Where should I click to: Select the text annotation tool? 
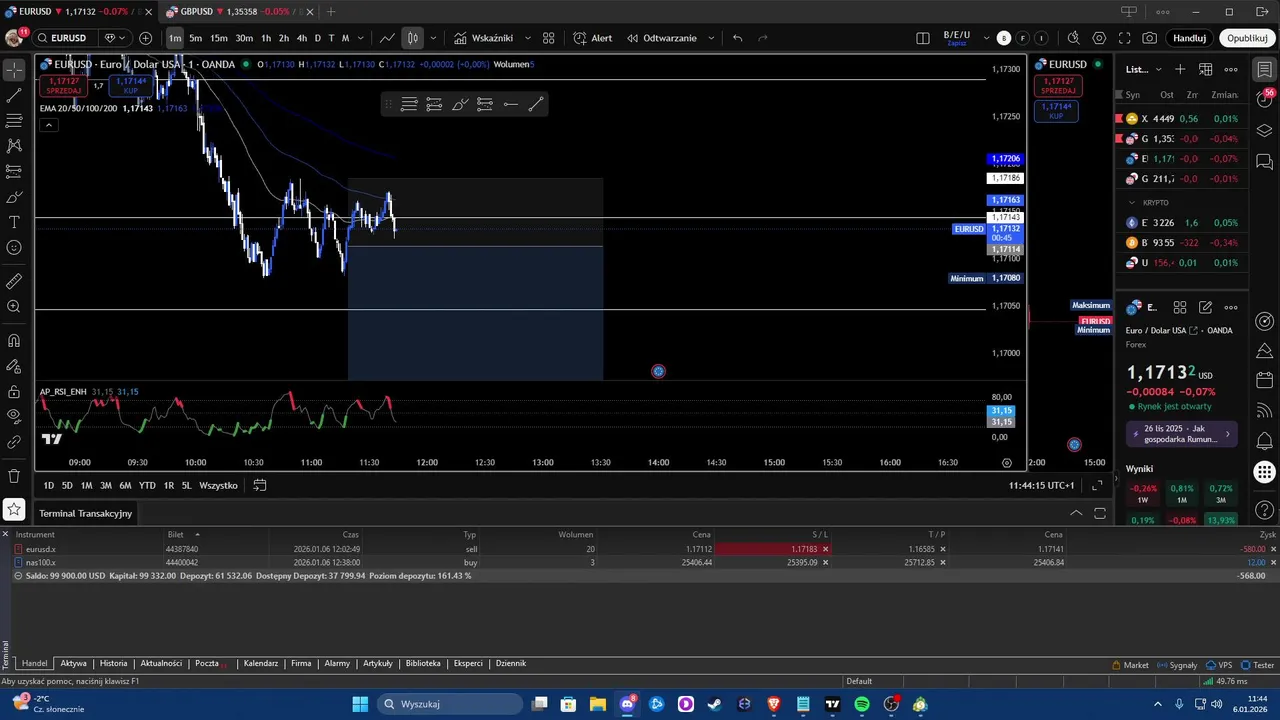click(x=14, y=222)
